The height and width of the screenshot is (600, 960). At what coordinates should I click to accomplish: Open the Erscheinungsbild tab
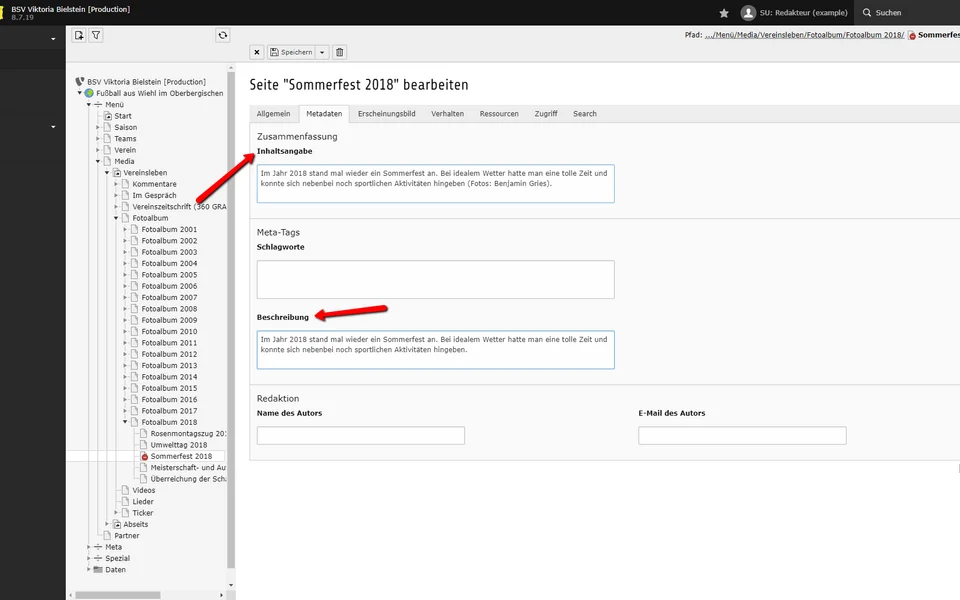pyautogui.click(x=386, y=114)
